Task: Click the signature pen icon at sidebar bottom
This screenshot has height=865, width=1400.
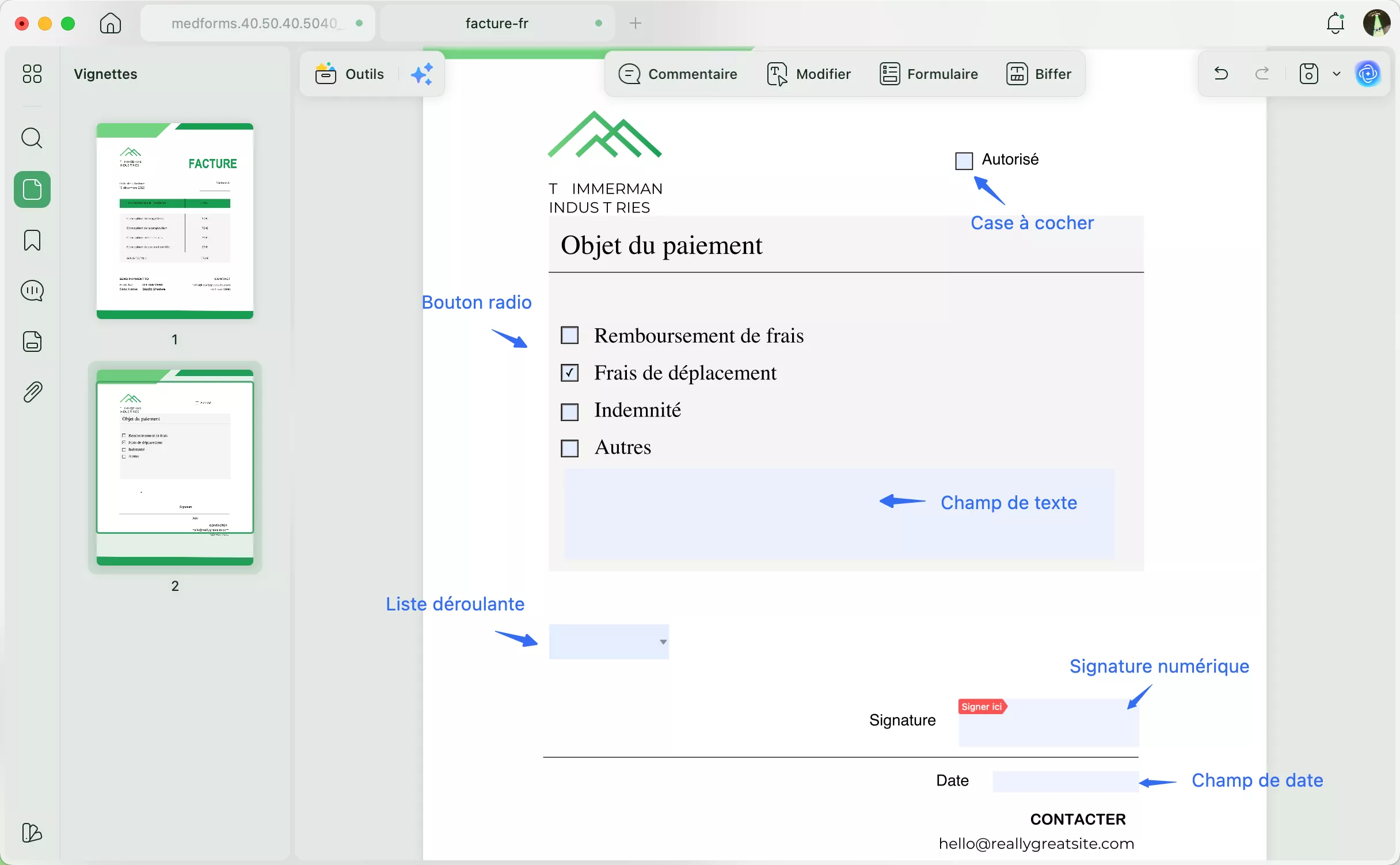Action: point(32,833)
